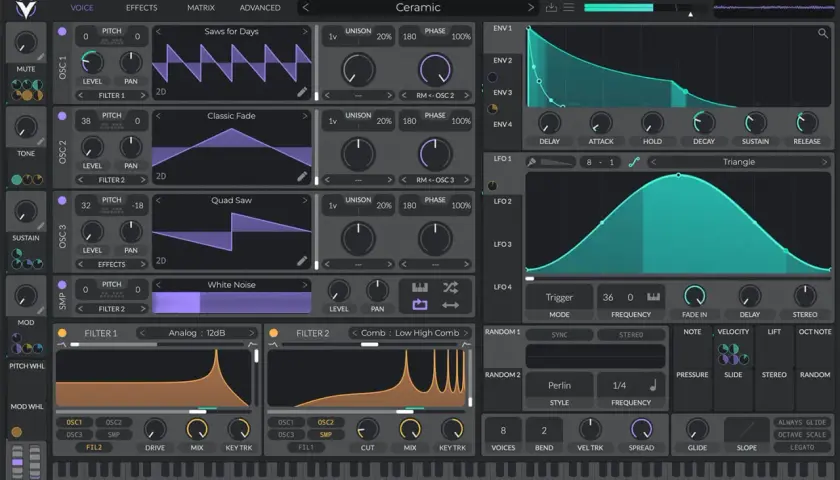Viewport: 840px width, 480px height.
Task: Toggle Filter 2 power button
Action: pyautogui.click(x=274, y=333)
